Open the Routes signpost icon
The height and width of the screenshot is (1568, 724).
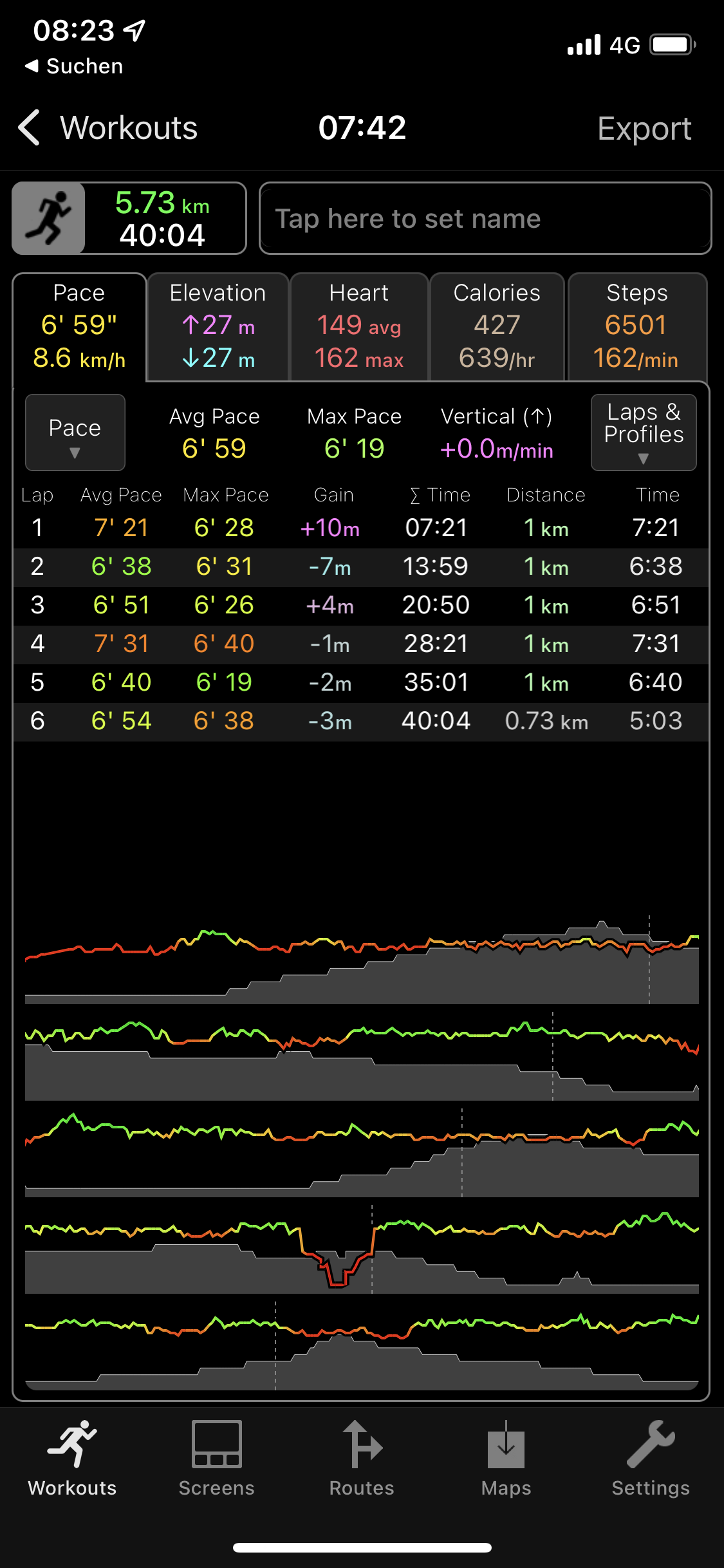point(362,1446)
